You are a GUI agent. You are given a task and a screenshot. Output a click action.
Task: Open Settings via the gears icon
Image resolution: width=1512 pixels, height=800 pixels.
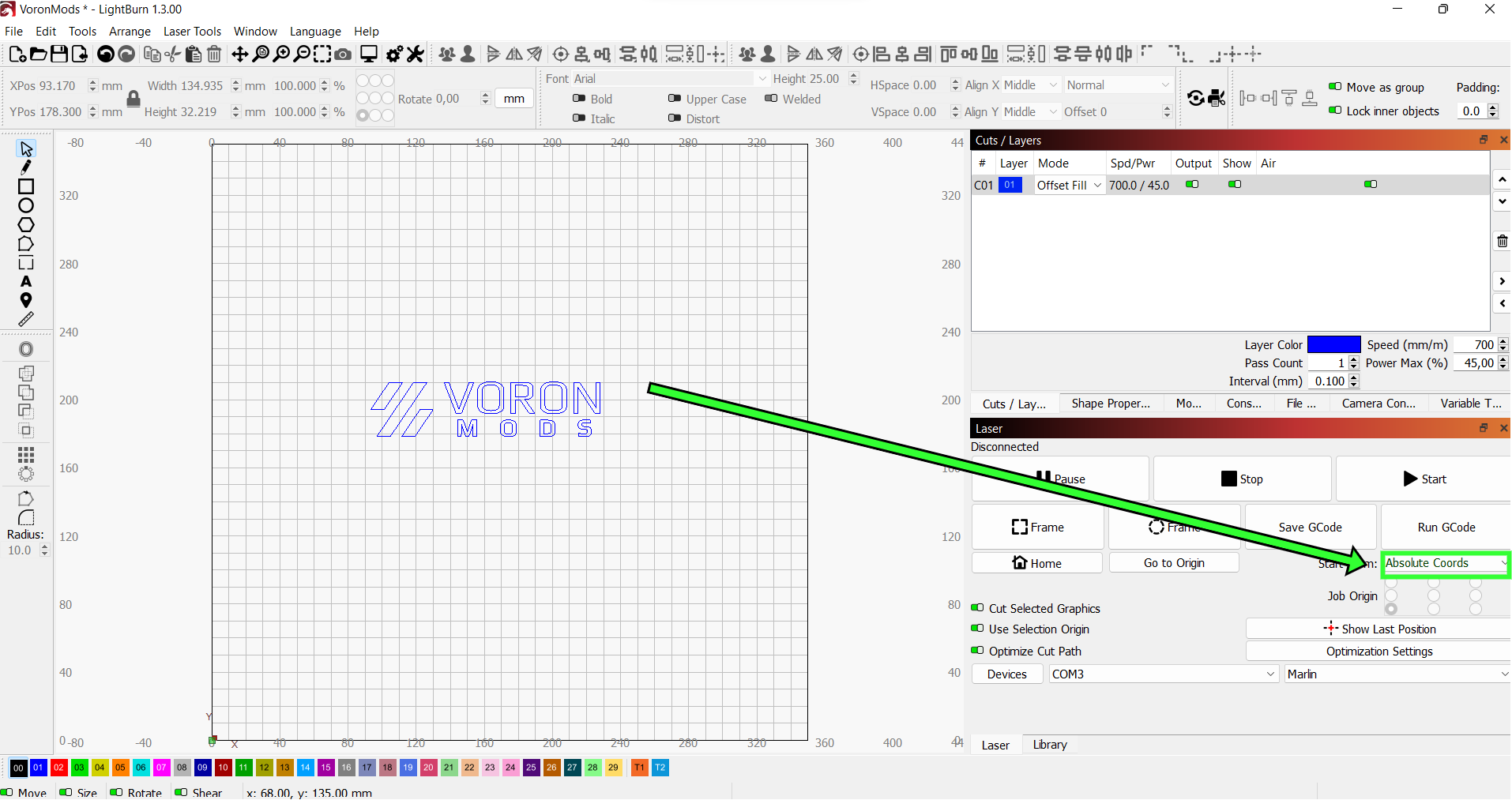[394, 54]
